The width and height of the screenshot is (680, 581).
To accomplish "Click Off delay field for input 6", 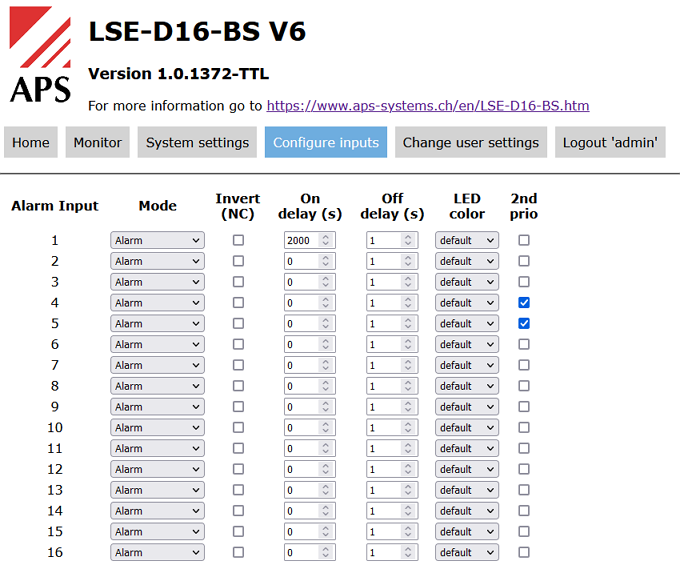I will click(383, 344).
